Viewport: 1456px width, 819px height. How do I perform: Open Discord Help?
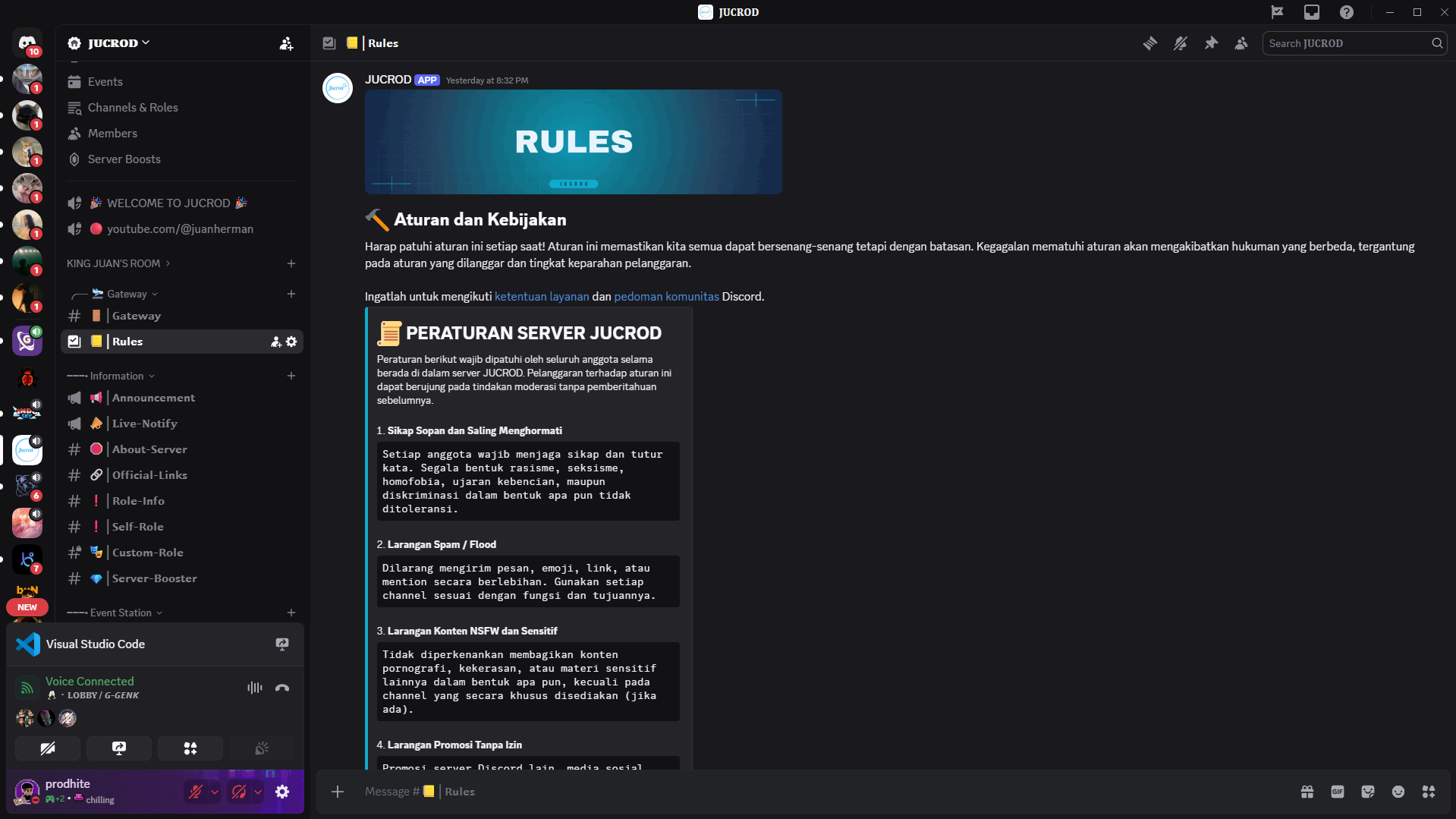pyautogui.click(x=1347, y=12)
